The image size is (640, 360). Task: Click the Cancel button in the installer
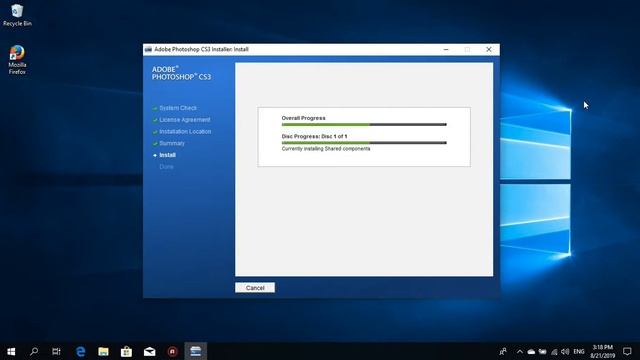255,288
